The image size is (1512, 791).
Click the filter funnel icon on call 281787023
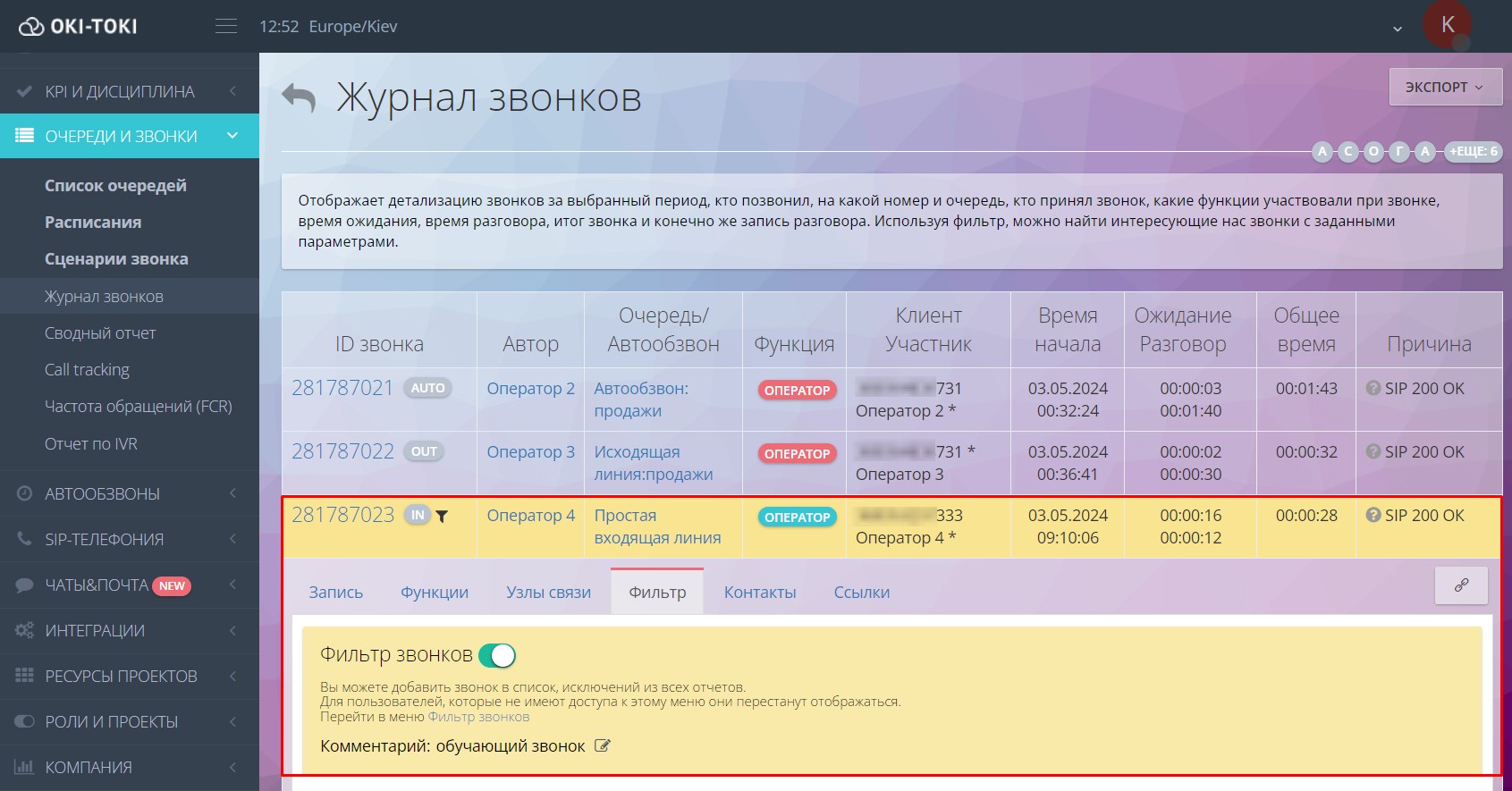pyautogui.click(x=442, y=516)
